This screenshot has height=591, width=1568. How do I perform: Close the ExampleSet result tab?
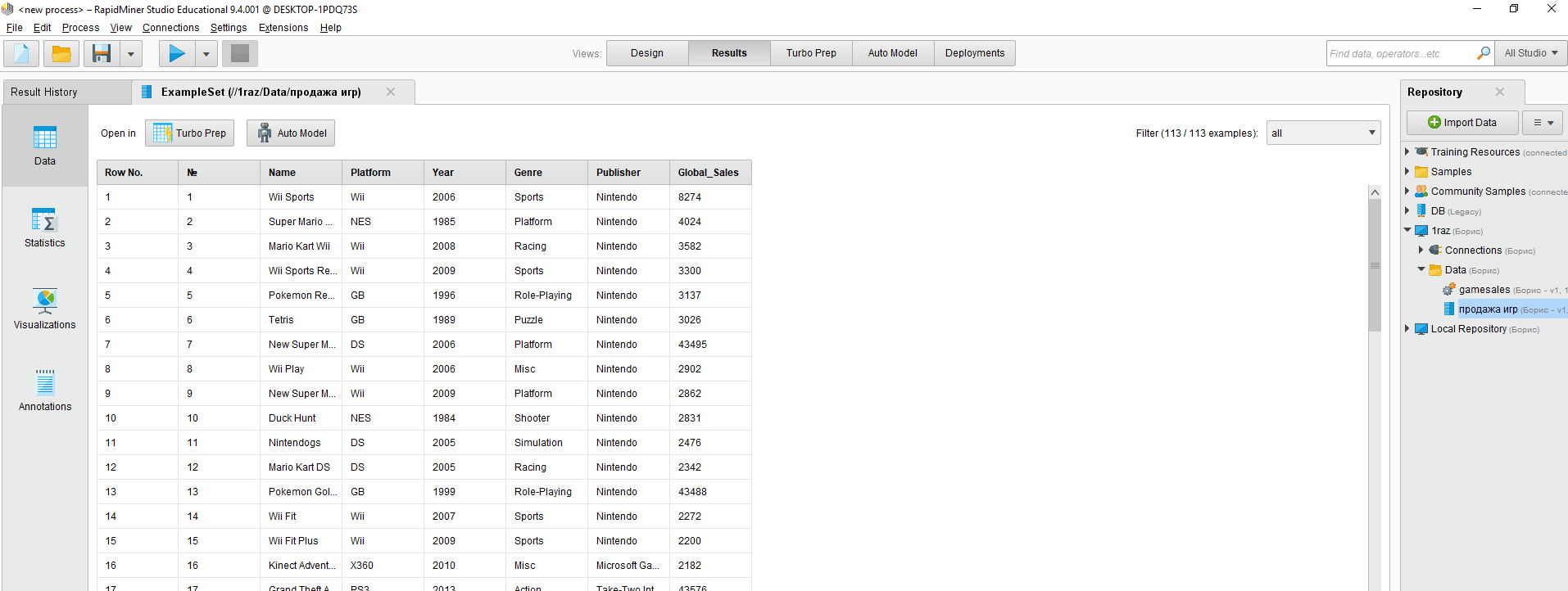point(391,92)
